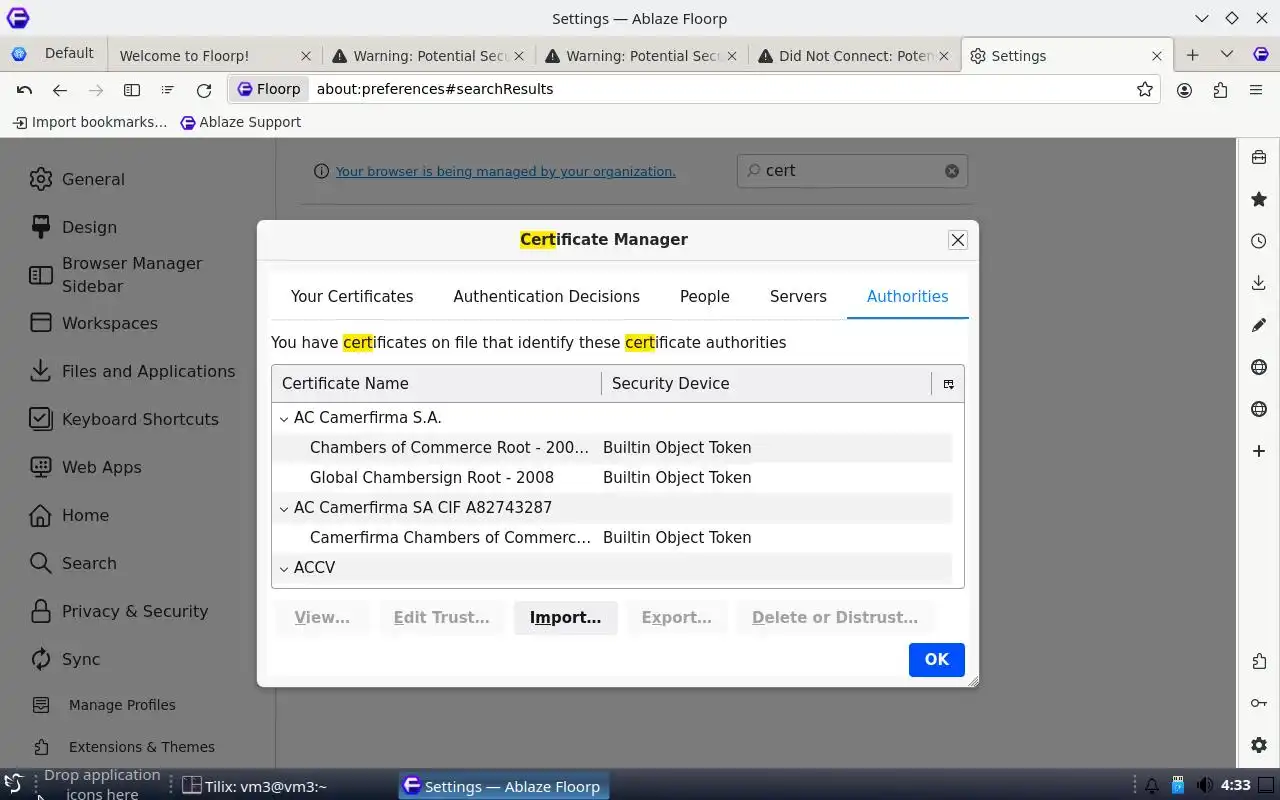The width and height of the screenshot is (1280, 800).
Task: Add a new panel with sidebar plus icon
Action: tap(1259, 451)
